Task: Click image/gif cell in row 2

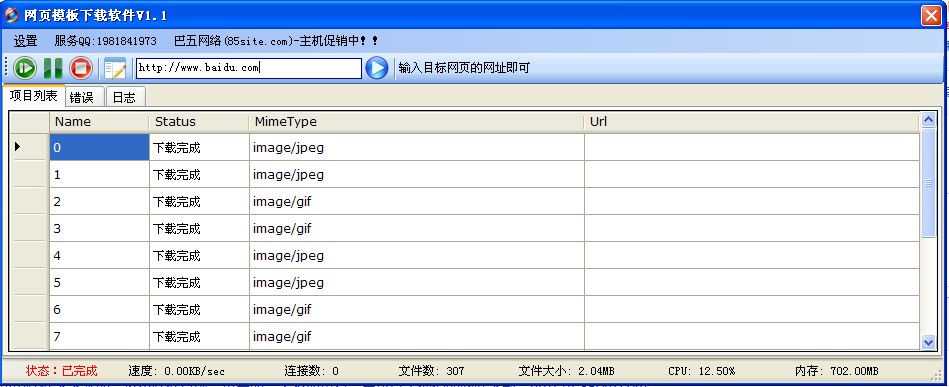Action: tap(416, 202)
